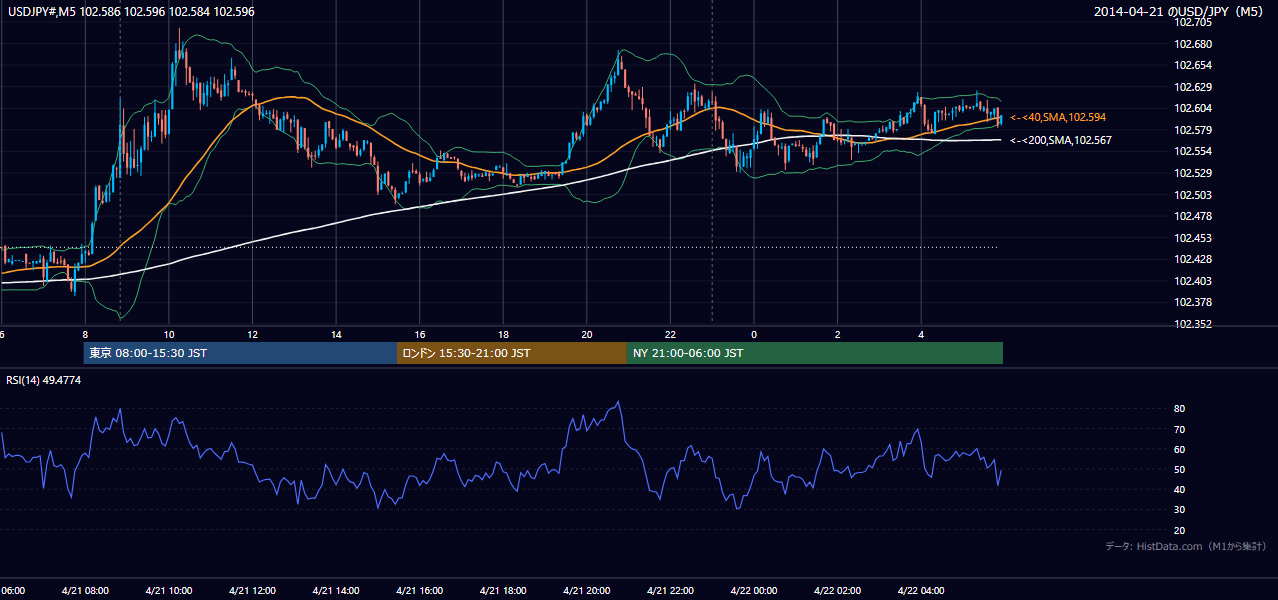Click the 4/21 20:00 time axis label

[x=586, y=591]
